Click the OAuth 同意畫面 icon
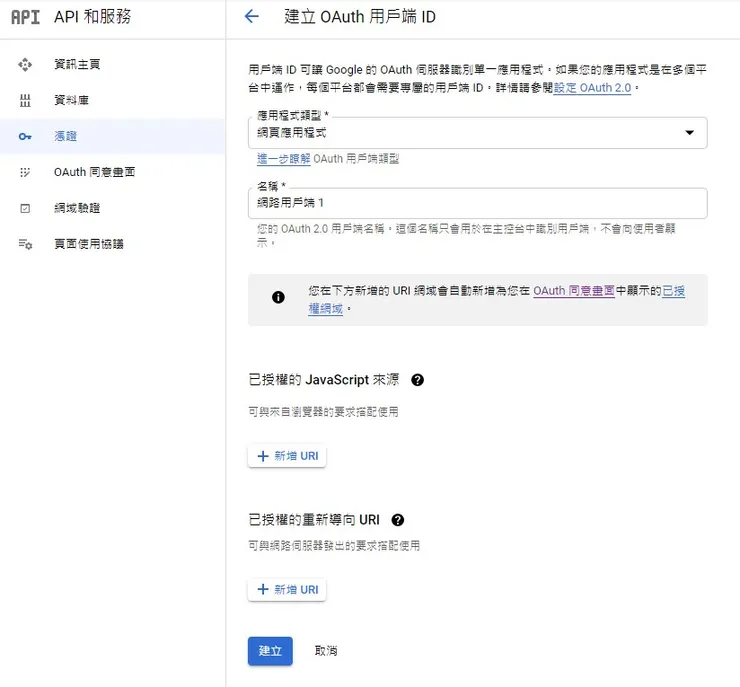The width and height of the screenshot is (740, 687). tap(25, 172)
